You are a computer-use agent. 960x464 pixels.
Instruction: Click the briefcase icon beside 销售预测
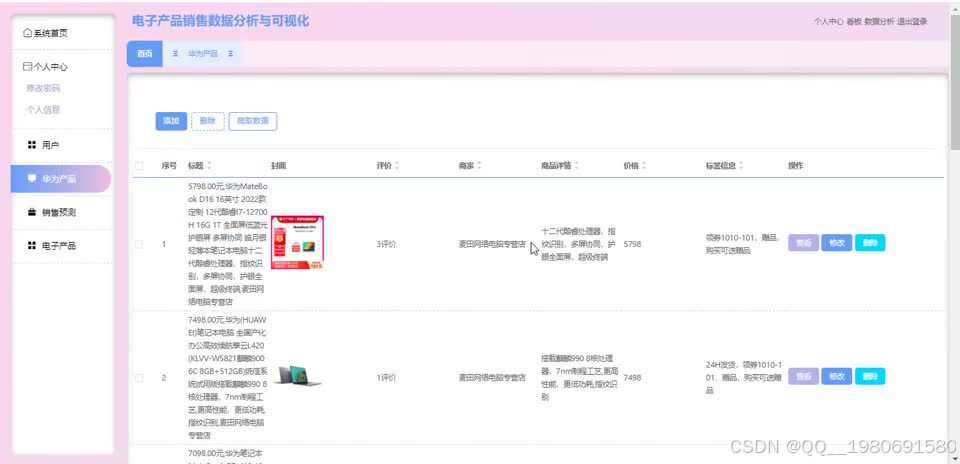click(32, 212)
